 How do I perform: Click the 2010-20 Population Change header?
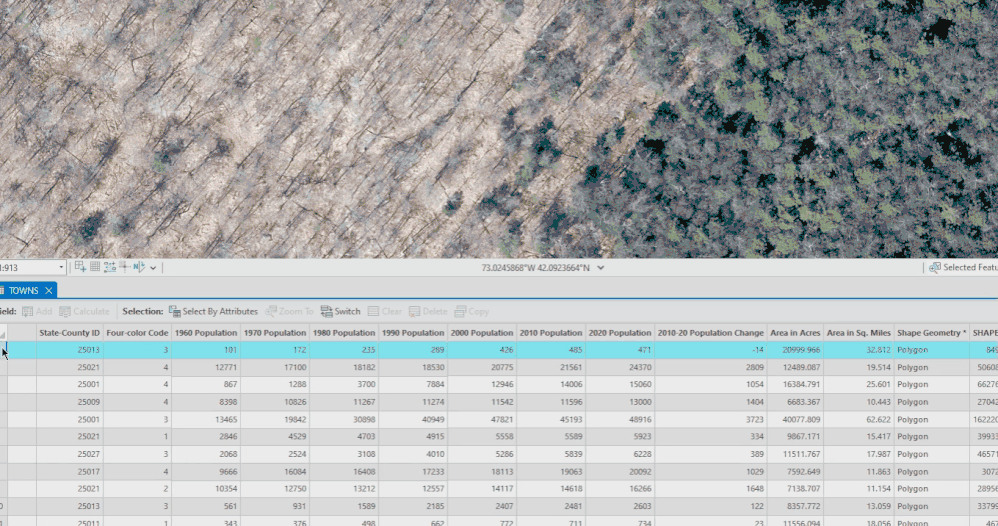(710, 333)
